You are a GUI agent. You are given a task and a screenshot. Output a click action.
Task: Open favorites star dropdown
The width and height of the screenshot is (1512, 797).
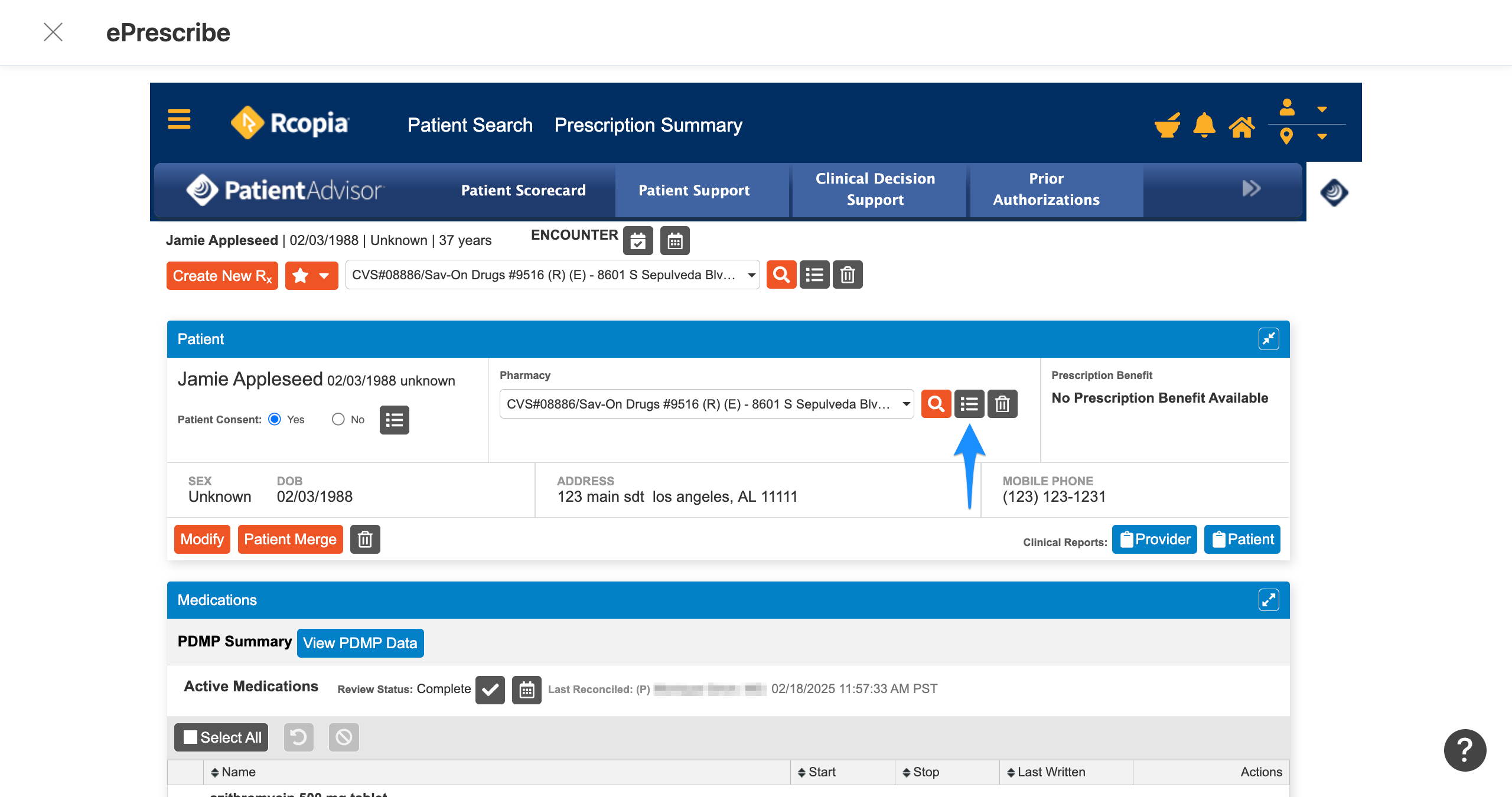(x=311, y=276)
